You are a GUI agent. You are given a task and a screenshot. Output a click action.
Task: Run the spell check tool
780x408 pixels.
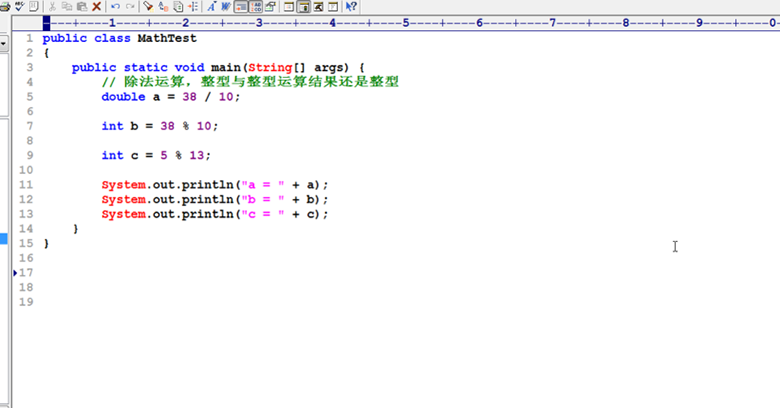(19, 6)
